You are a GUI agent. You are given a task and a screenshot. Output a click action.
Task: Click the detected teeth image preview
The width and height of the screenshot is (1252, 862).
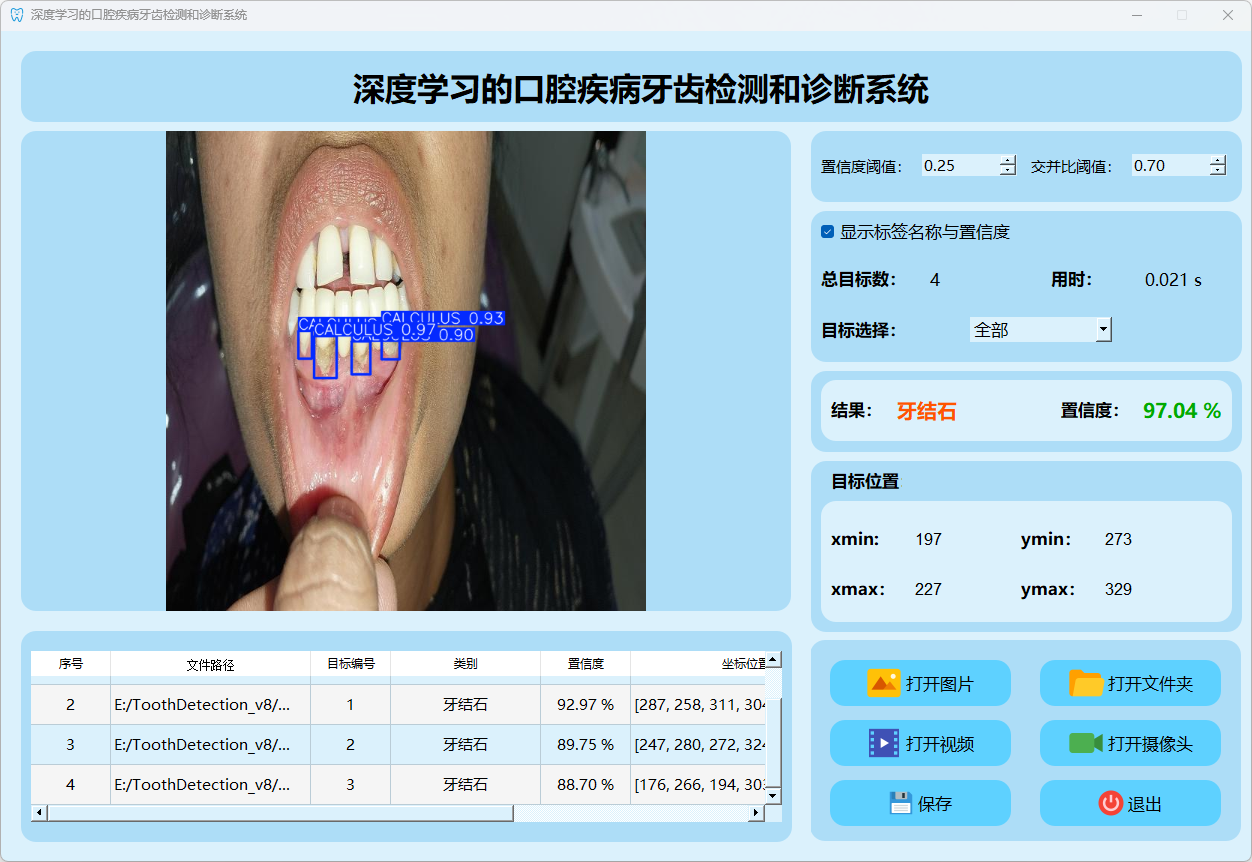click(405, 370)
